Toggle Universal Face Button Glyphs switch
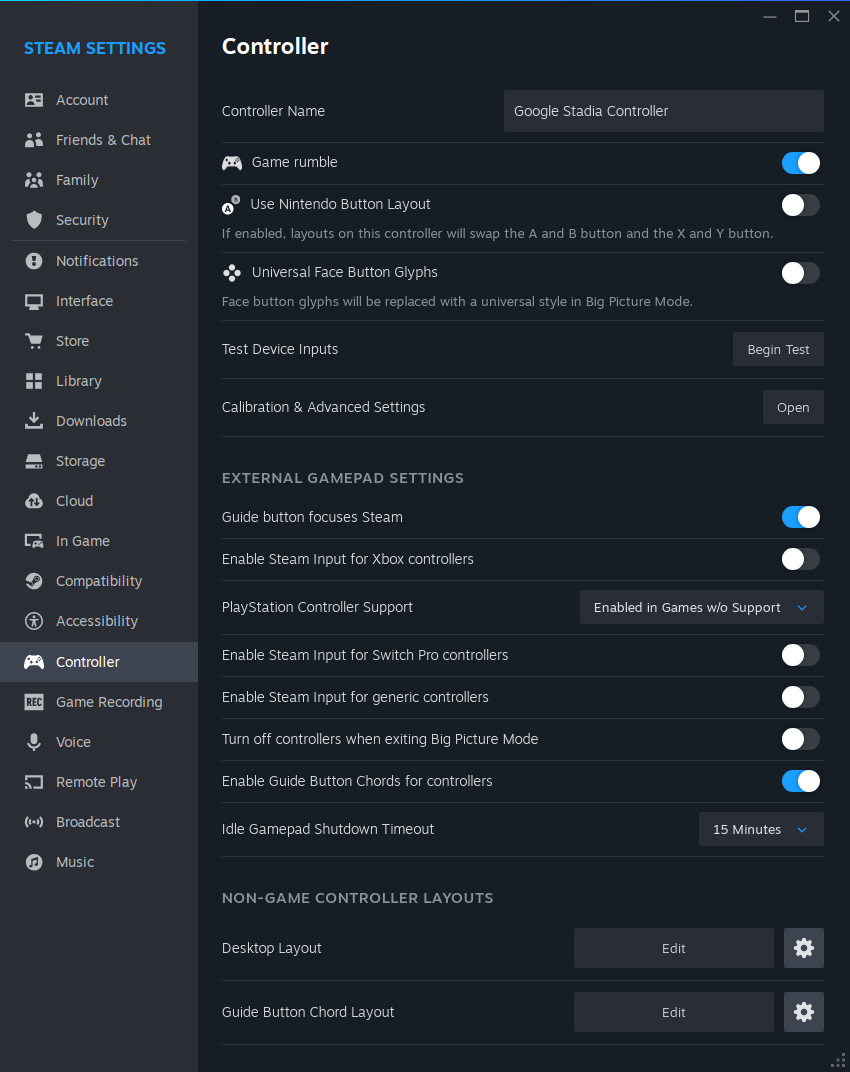The width and height of the screenshot is (850, 1072). 800,273
